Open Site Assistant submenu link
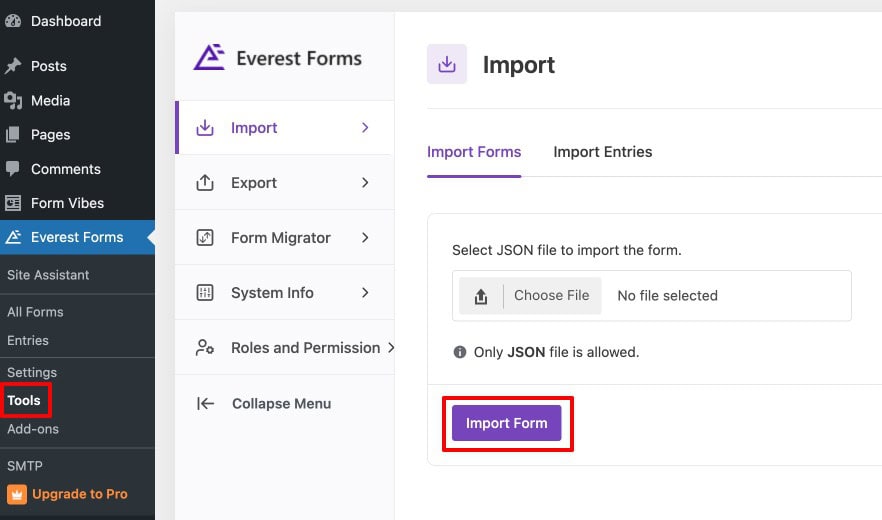882x520 pixels. [x=48, y=275]
